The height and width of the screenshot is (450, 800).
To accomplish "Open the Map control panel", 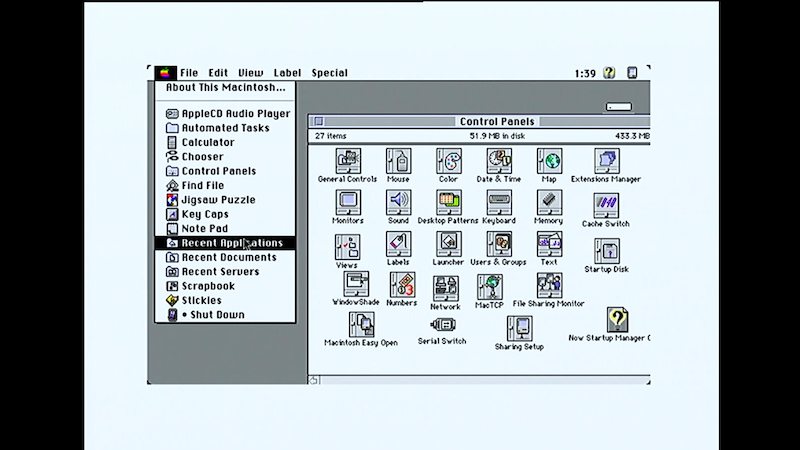I will click(x=549, y=161).
